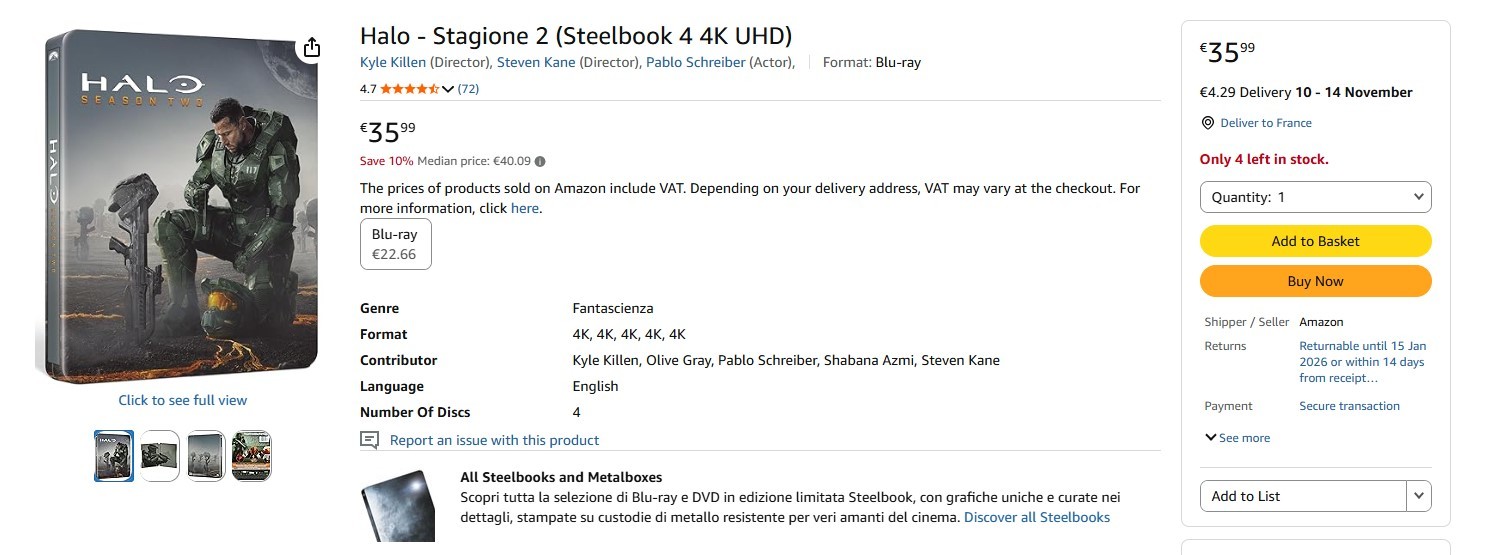Click the Buy Now button

[1315, 281]
